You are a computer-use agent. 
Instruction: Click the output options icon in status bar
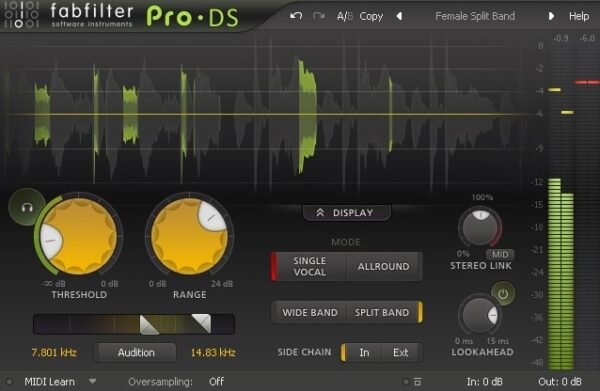pos(417,381)
